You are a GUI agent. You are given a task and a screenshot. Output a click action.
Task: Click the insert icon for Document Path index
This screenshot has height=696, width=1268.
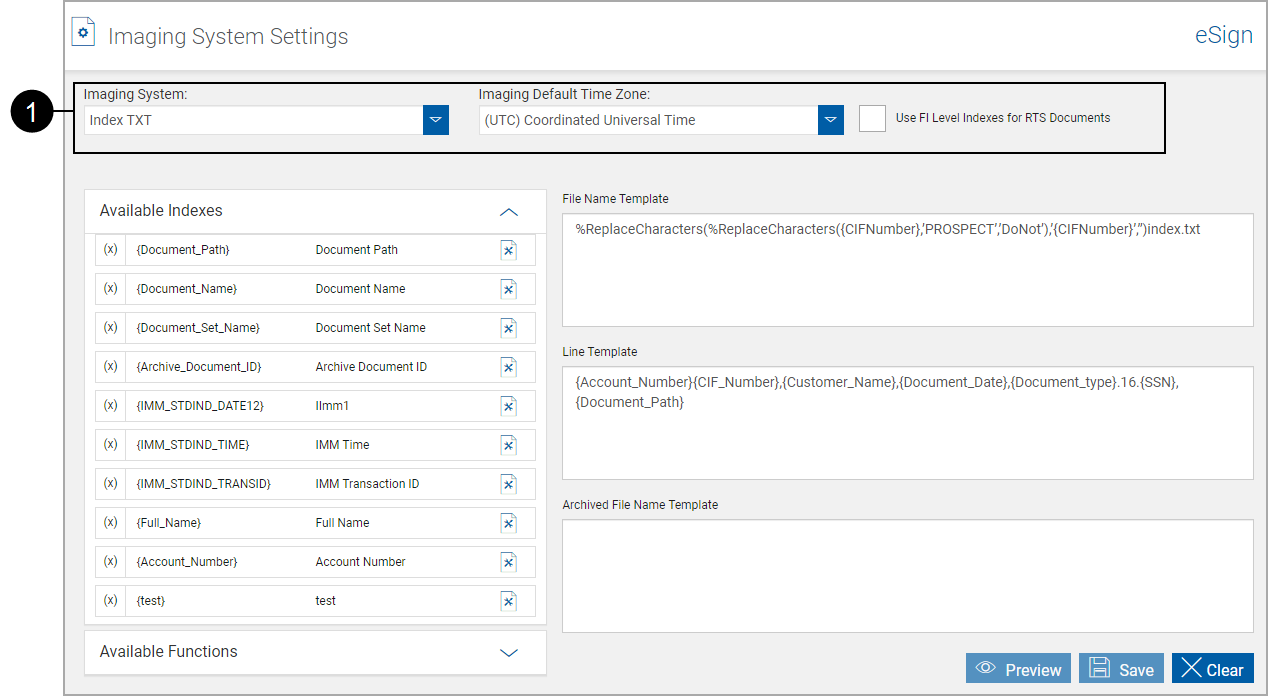[x=508, y=250]
